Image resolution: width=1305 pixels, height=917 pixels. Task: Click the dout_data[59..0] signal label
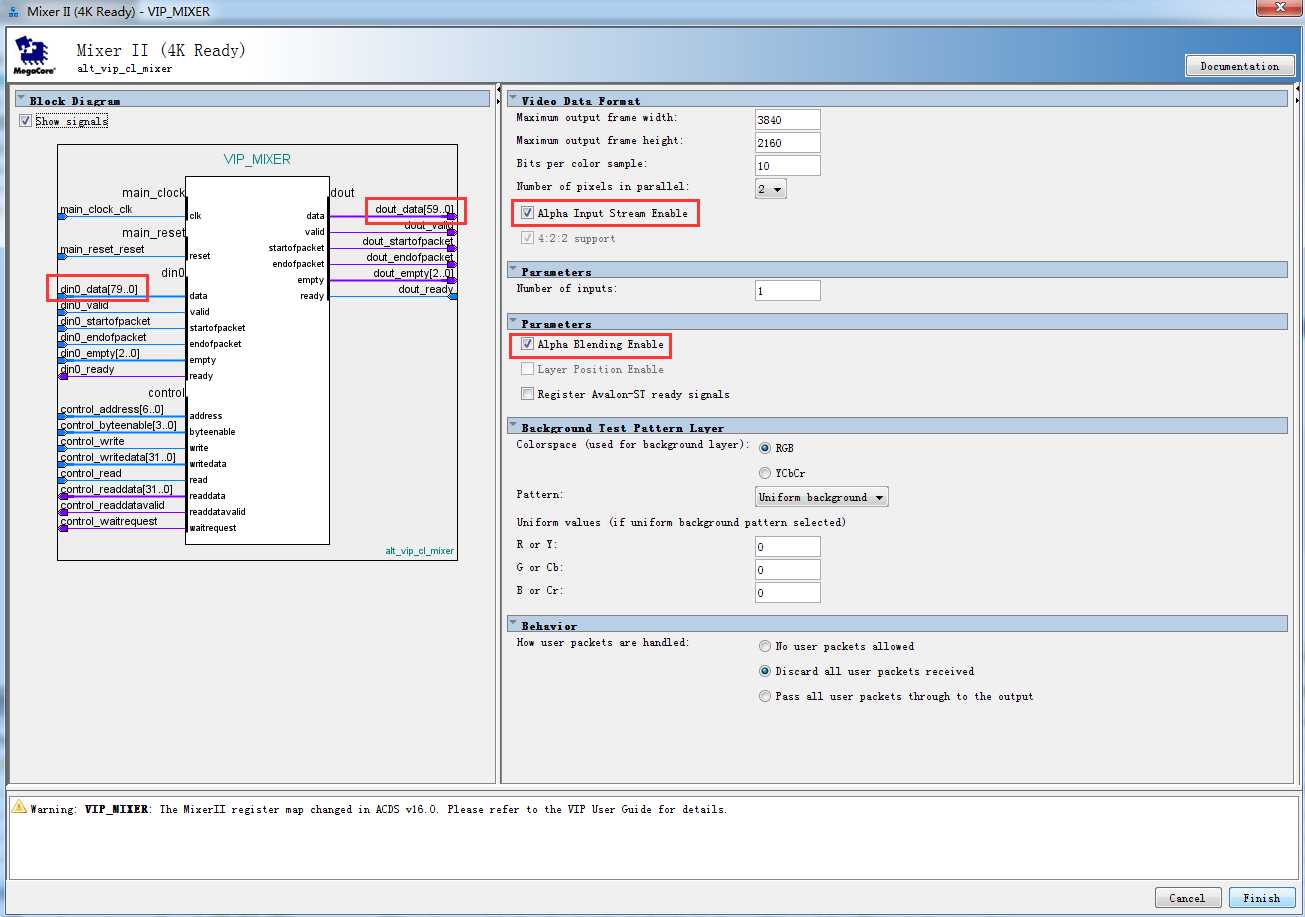click(414, 209)
